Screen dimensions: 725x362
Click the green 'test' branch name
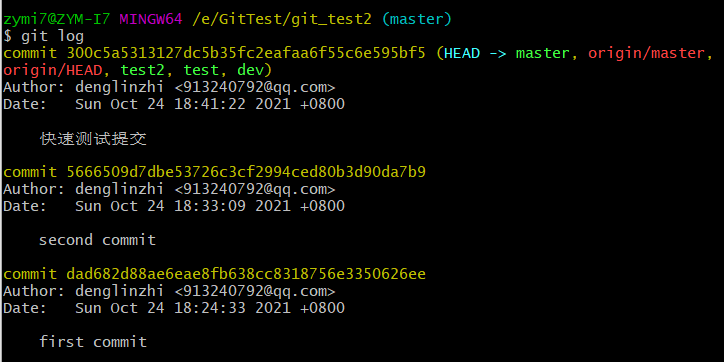201,70
